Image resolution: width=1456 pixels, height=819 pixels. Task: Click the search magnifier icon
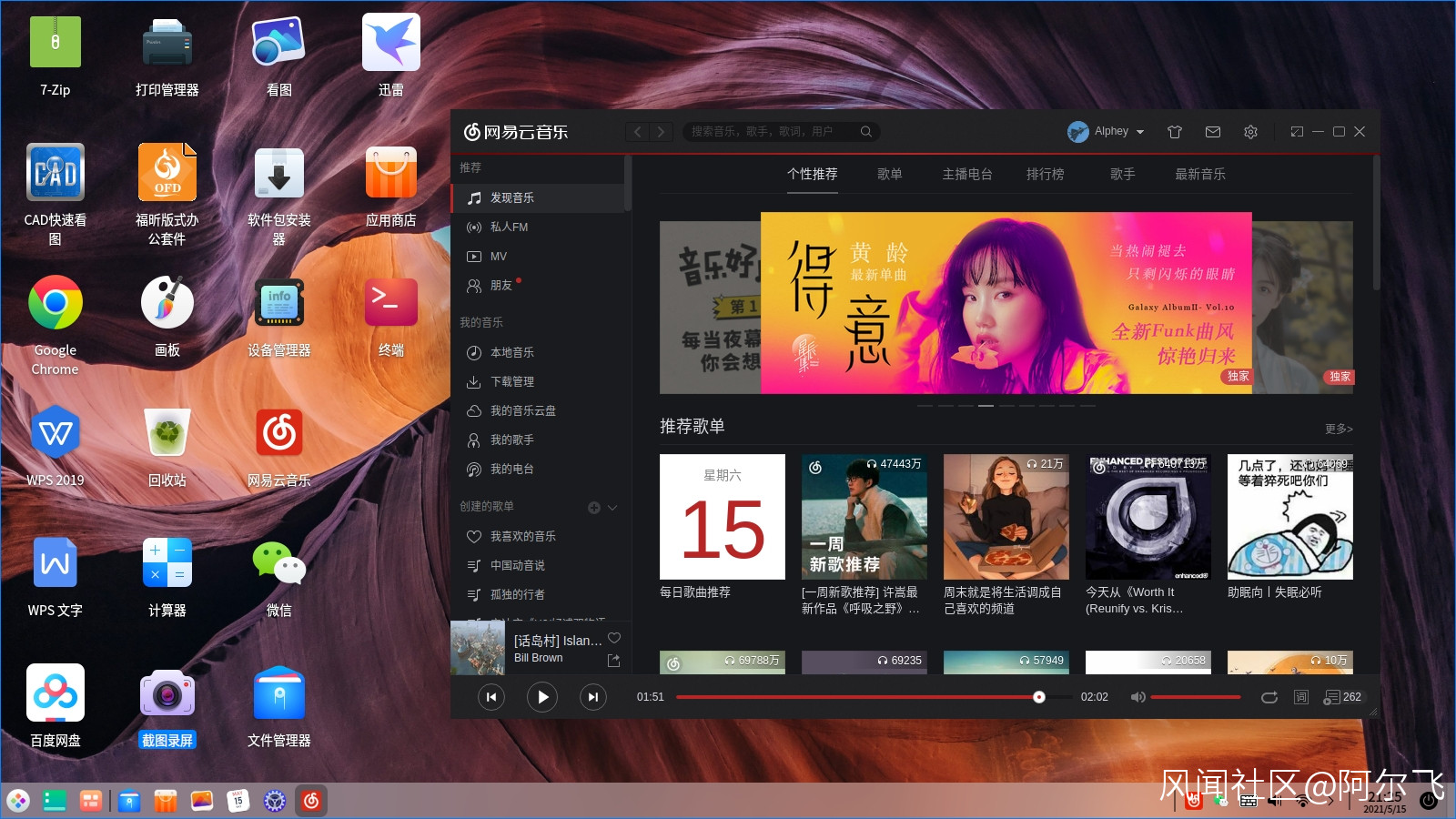(x=866, y=132)
